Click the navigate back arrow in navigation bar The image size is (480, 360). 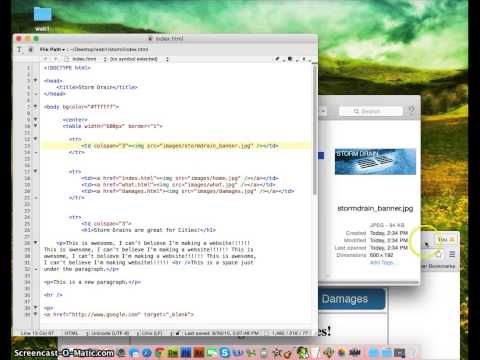pos(46,59)
